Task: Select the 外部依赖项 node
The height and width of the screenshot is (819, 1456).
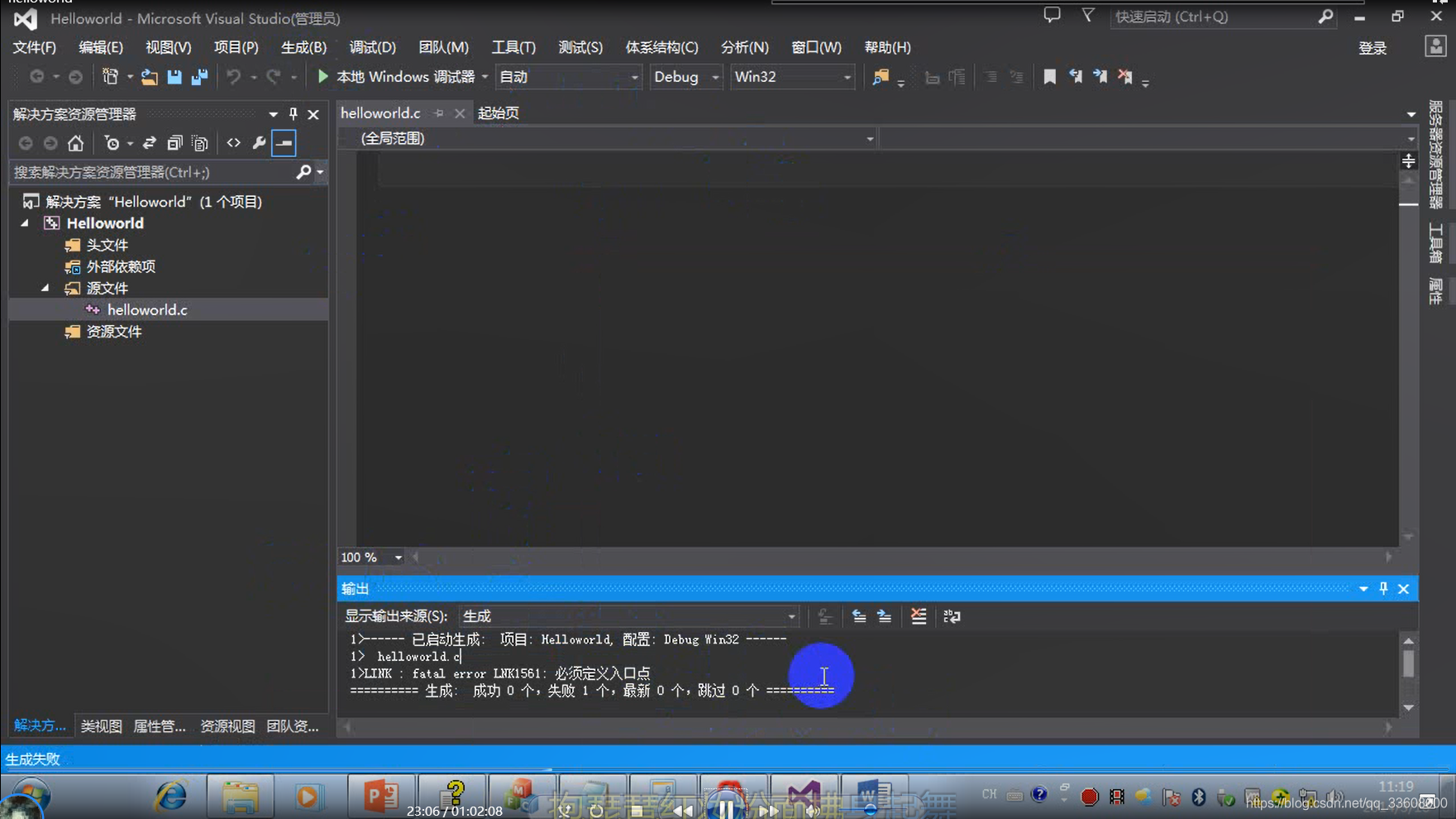Action: 121,266
